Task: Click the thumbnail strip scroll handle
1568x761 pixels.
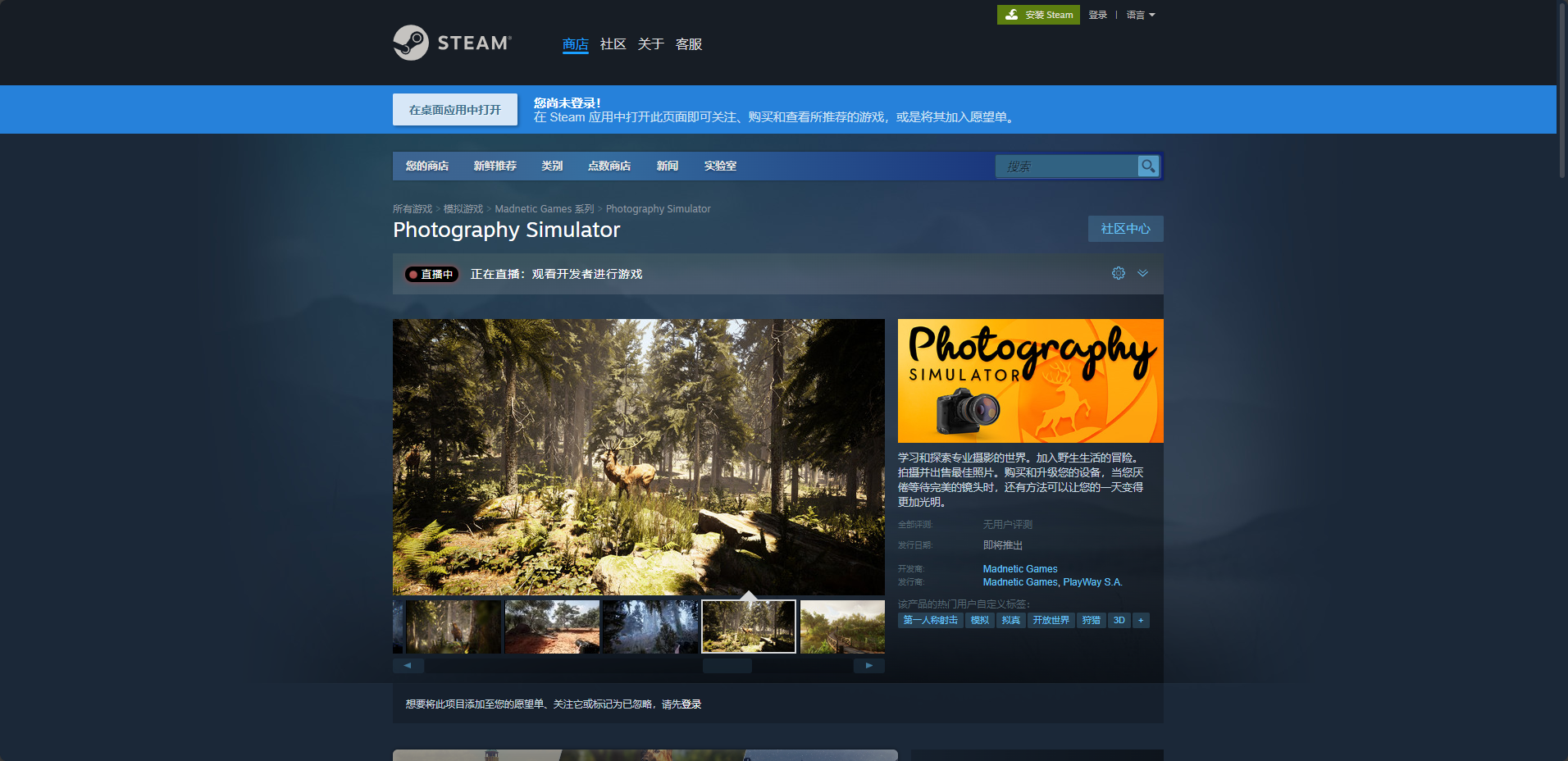Action: (727, 666)
